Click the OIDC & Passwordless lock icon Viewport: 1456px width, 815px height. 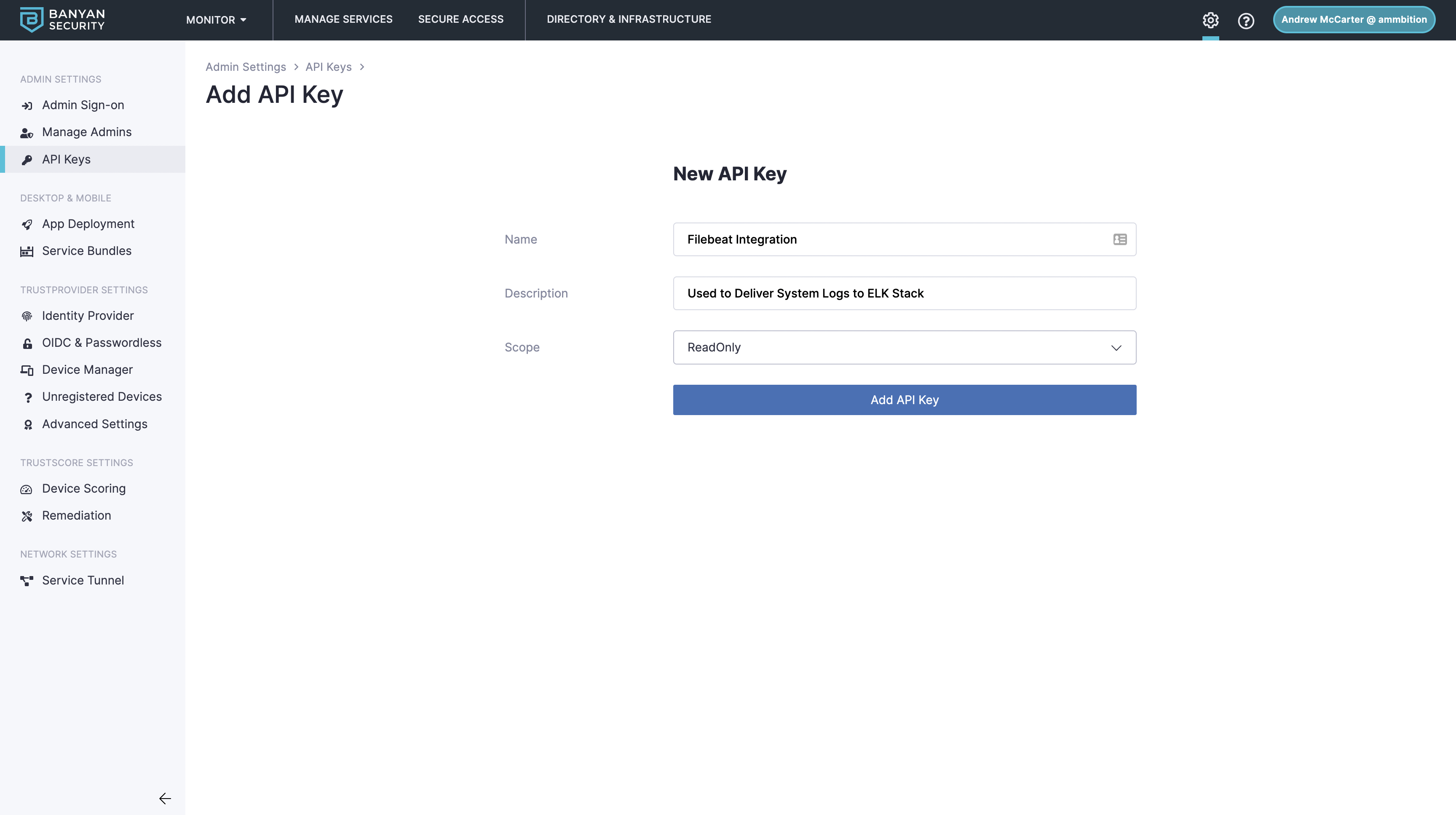click(27, 343)
